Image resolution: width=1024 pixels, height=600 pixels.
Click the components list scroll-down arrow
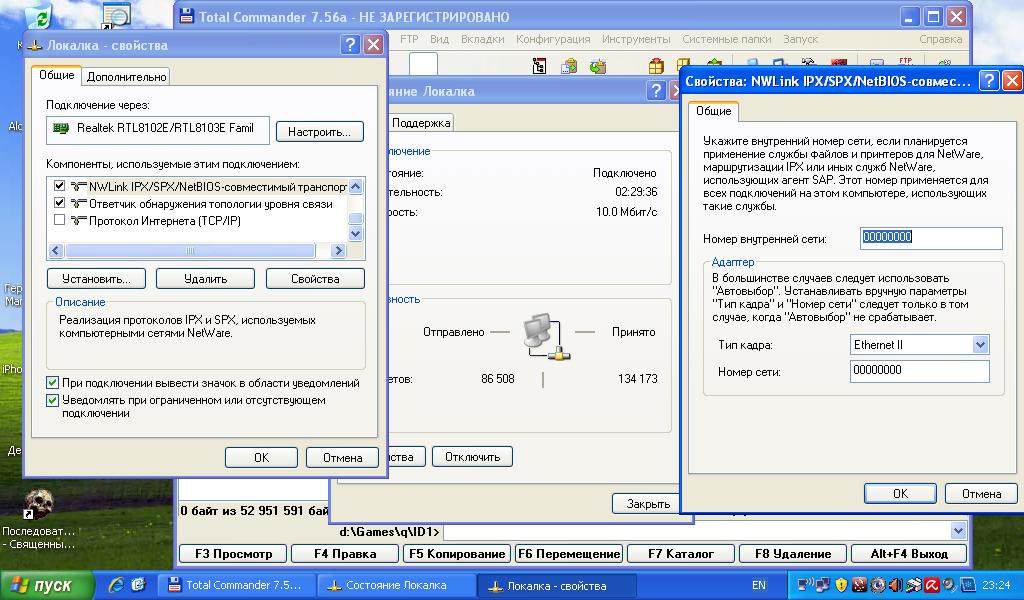coord(356,233)
